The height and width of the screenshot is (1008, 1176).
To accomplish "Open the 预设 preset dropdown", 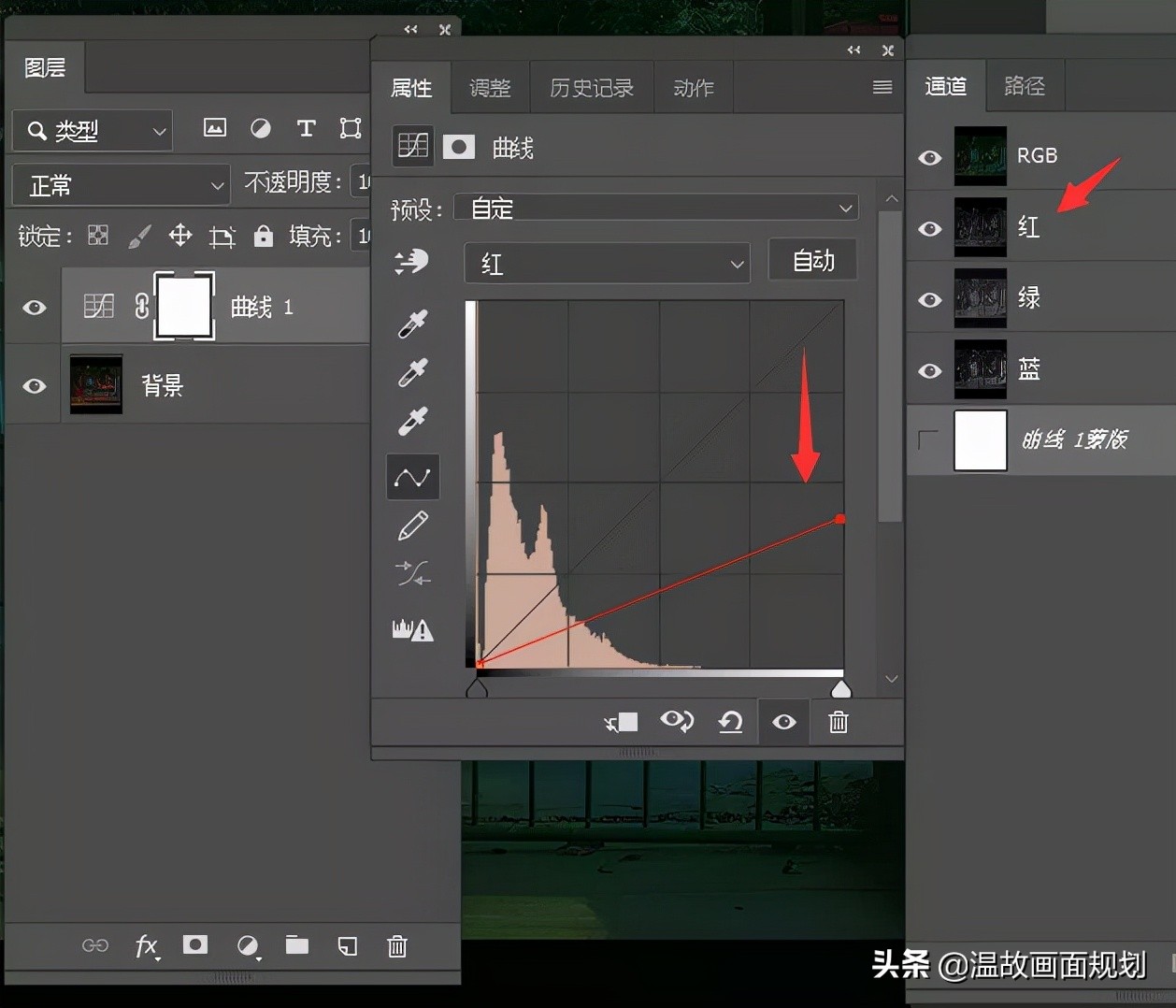I will [x=656, y=208].
